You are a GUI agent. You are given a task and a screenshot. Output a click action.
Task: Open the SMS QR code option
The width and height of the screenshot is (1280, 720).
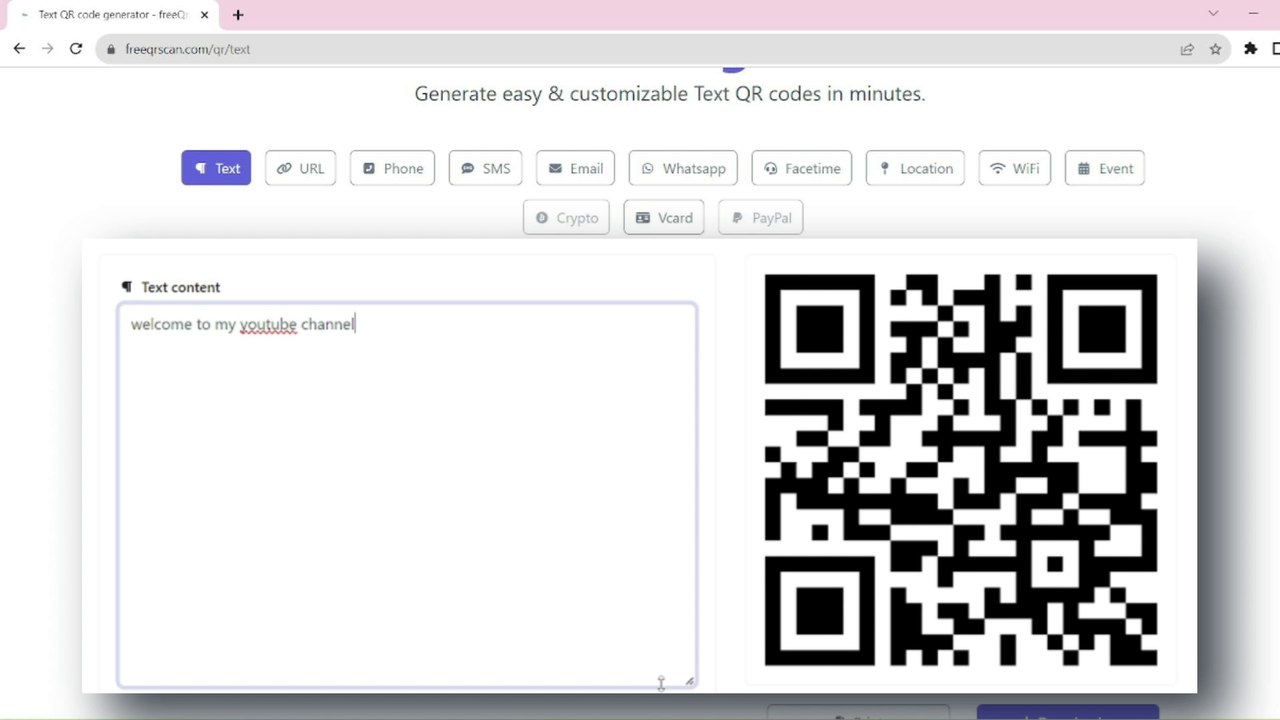click(485, 168)
